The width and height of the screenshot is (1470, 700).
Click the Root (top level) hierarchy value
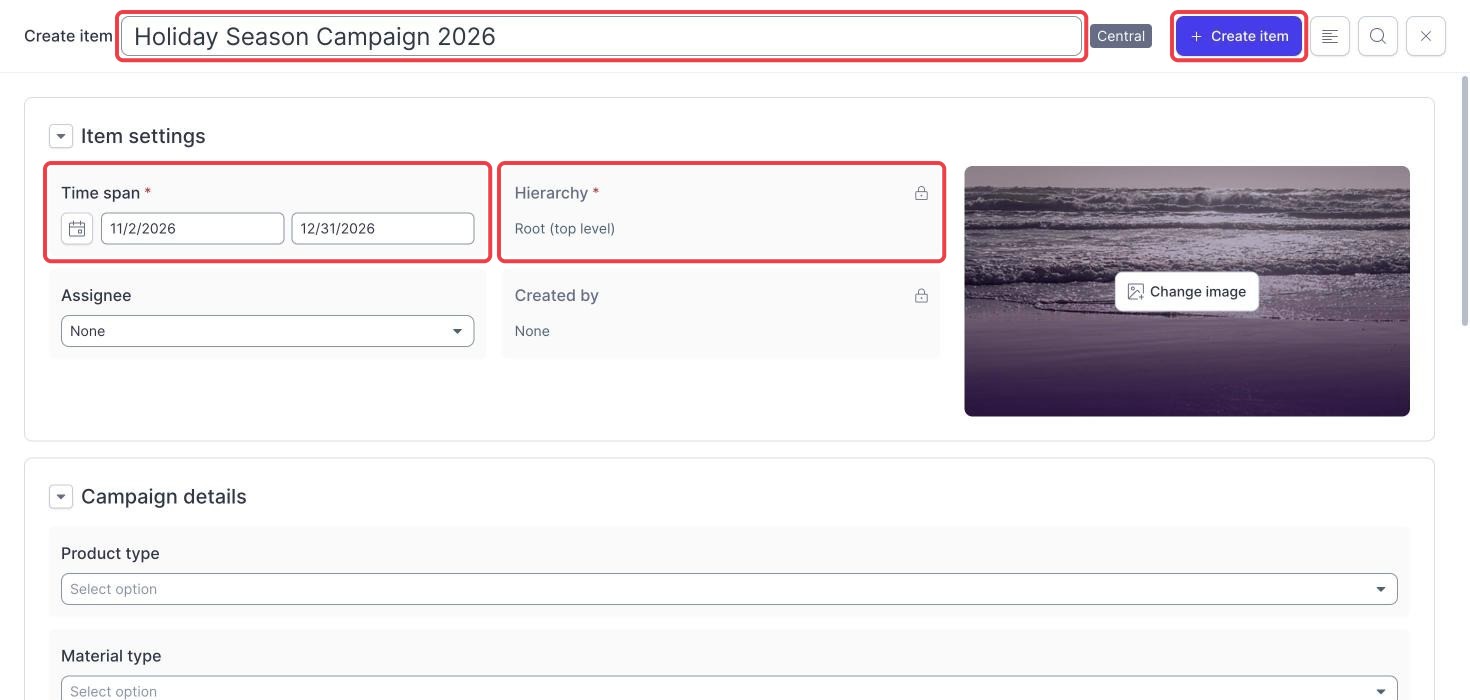tap(565, 228)
